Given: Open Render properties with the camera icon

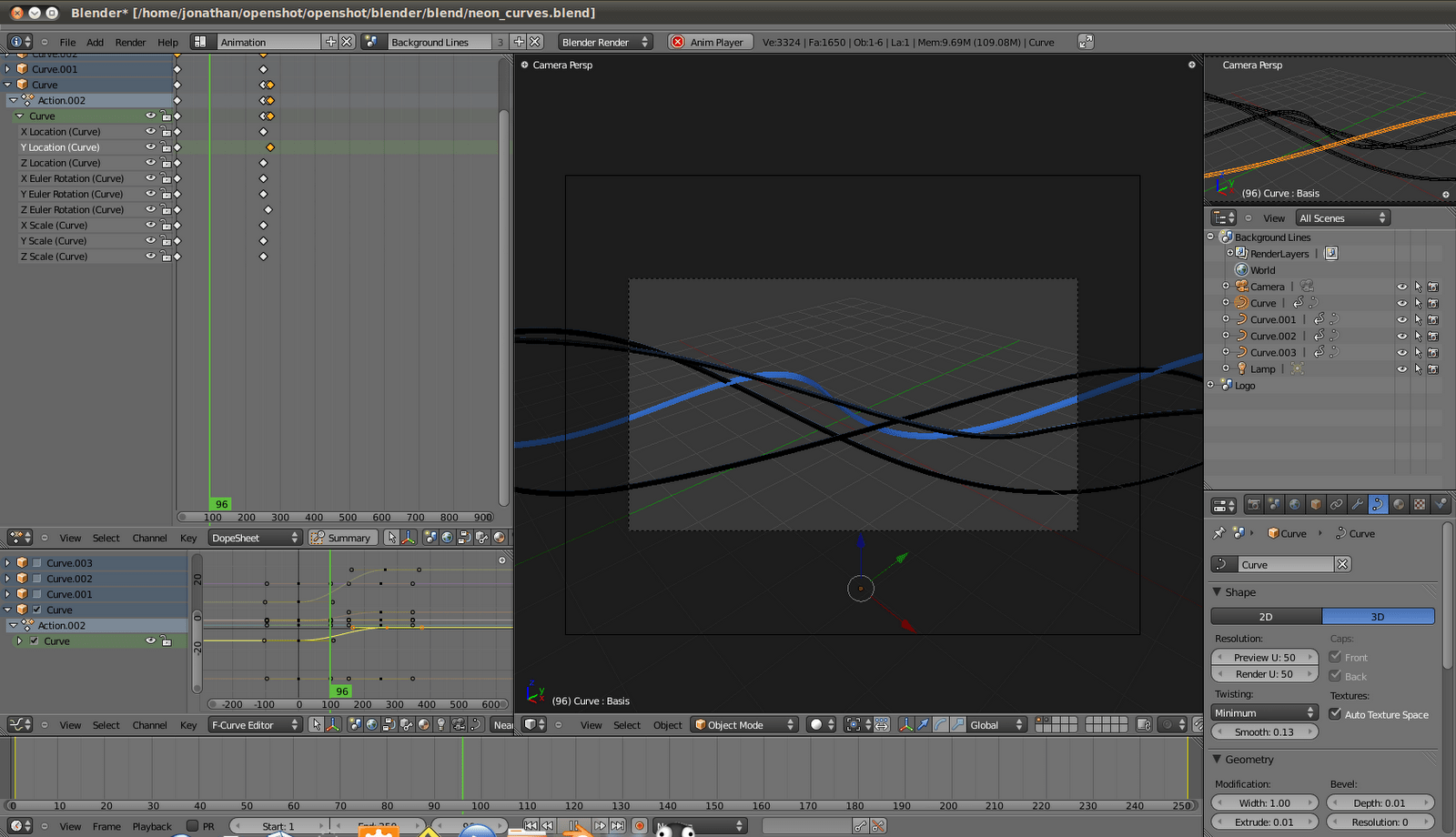Looking at the screenshot, I should coord(1254,504).
